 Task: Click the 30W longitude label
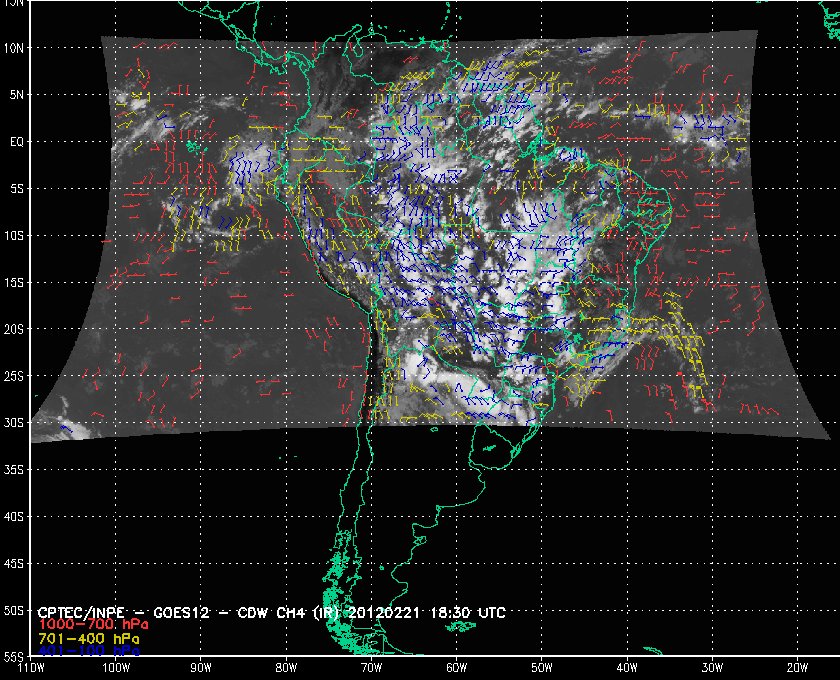pos(712,668)
